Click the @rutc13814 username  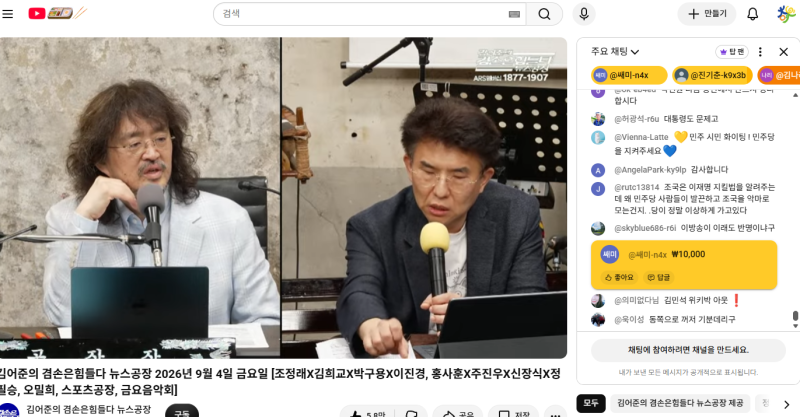click(x=637, y=187)
